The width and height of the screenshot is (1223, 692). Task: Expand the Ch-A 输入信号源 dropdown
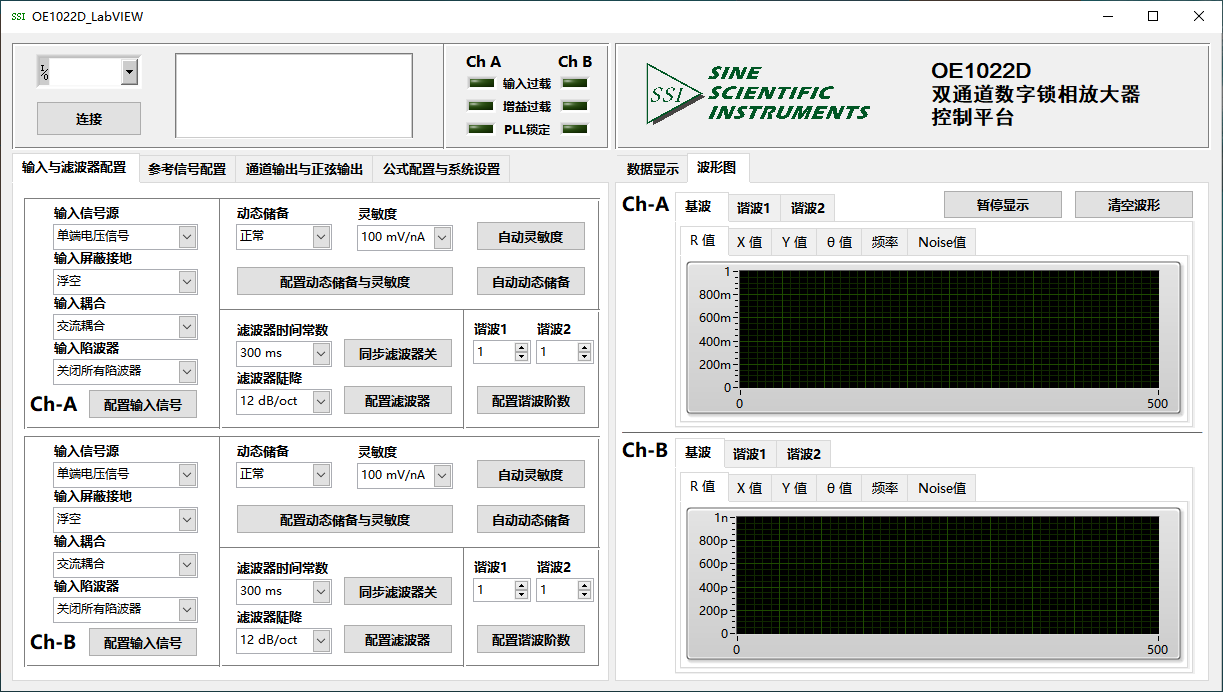(x=187, y=237)
